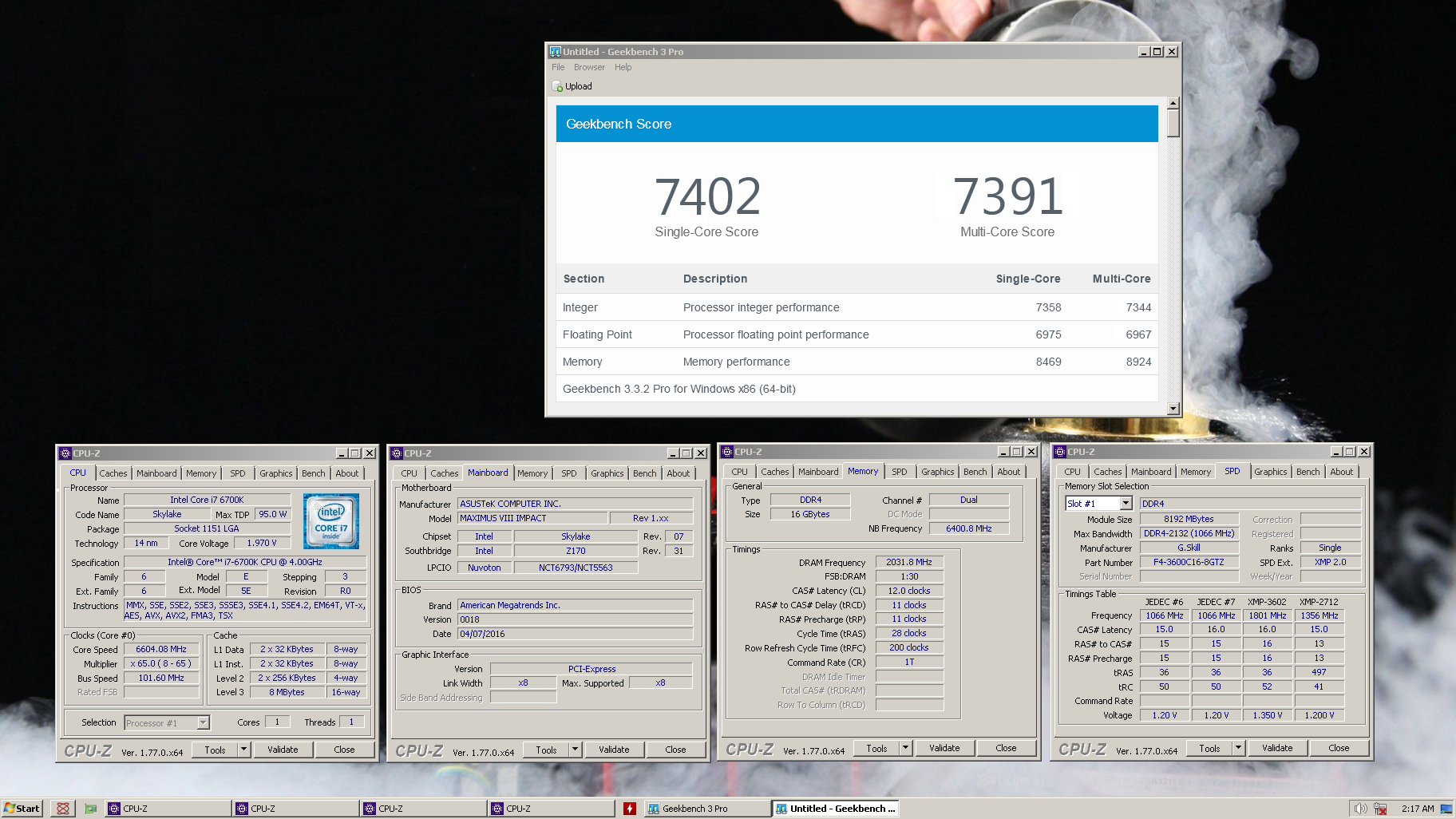Click the F4-3600C16-8GTZ part number
1456x819 pixels.
point(1189,562)
